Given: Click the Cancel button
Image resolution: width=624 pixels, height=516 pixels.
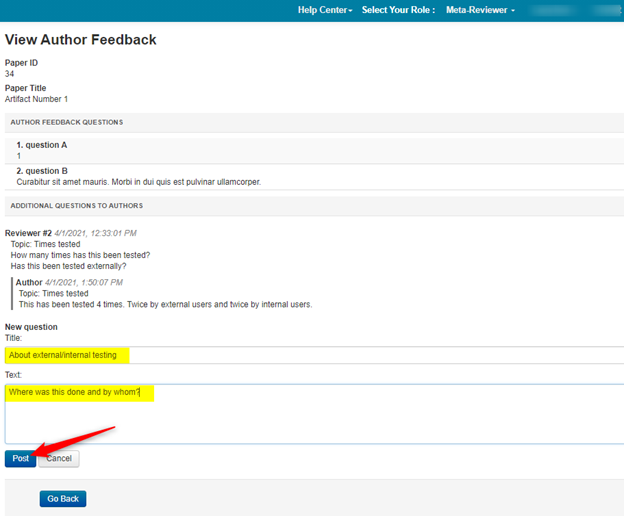Looking at the screenshot, I should tap(59, 458).
